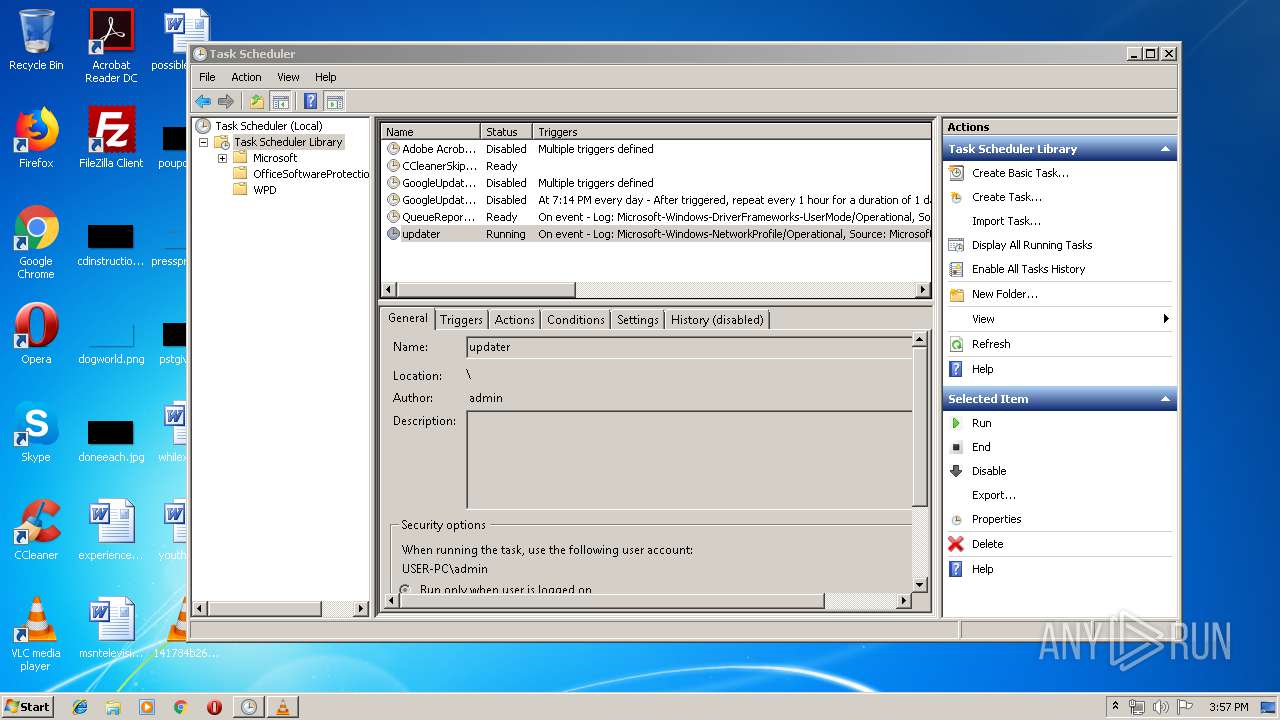Switch to the Actions tab in task details

pos(514,320)
